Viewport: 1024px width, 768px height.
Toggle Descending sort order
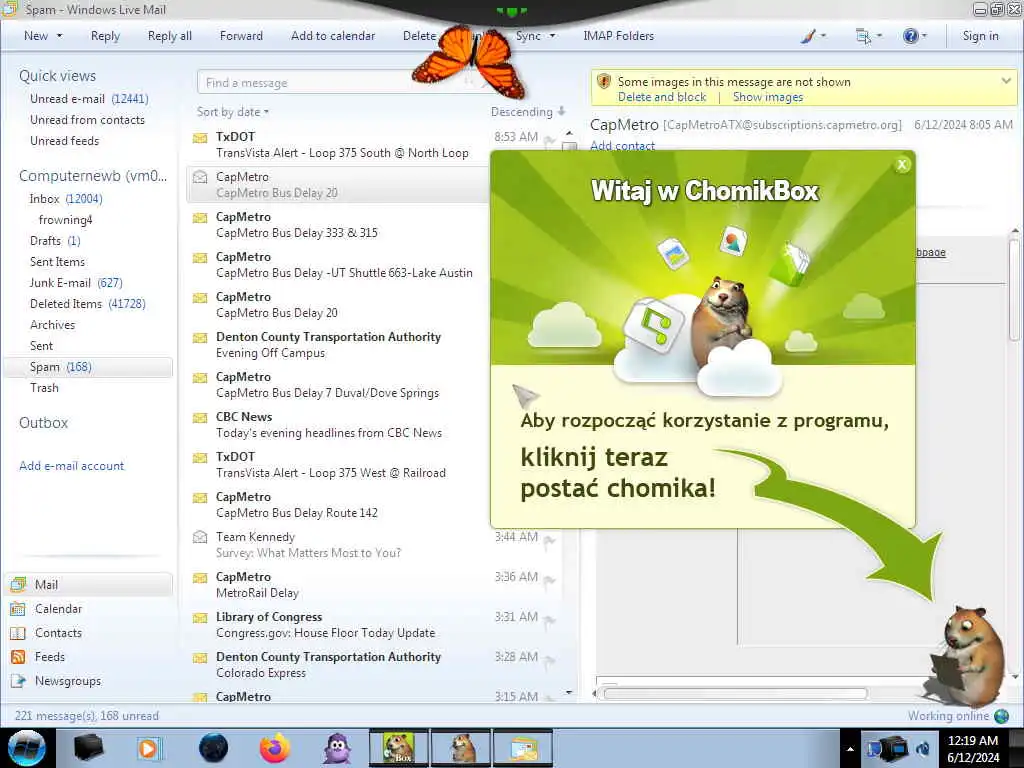pyautogui.click(x=528, y=112)
